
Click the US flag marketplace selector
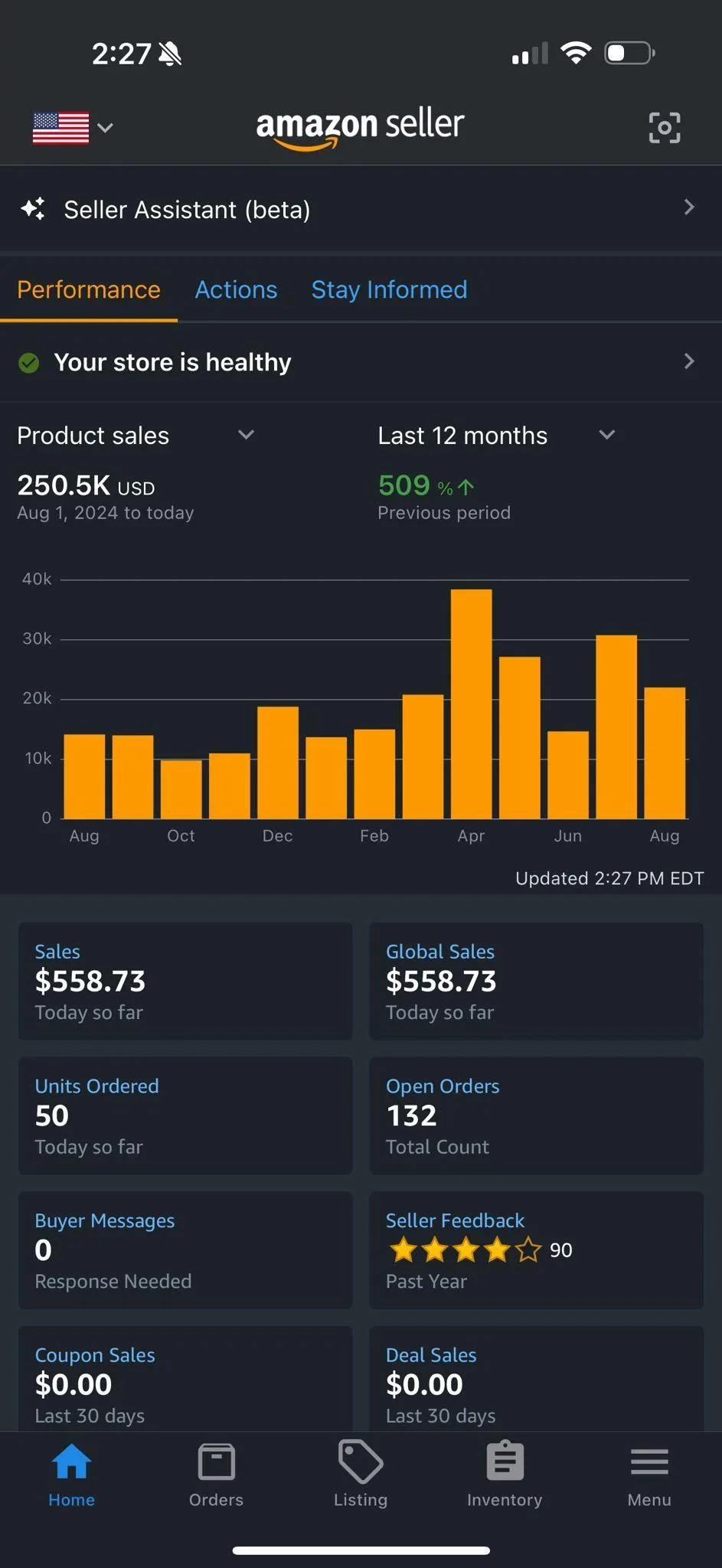coord(73,128)
